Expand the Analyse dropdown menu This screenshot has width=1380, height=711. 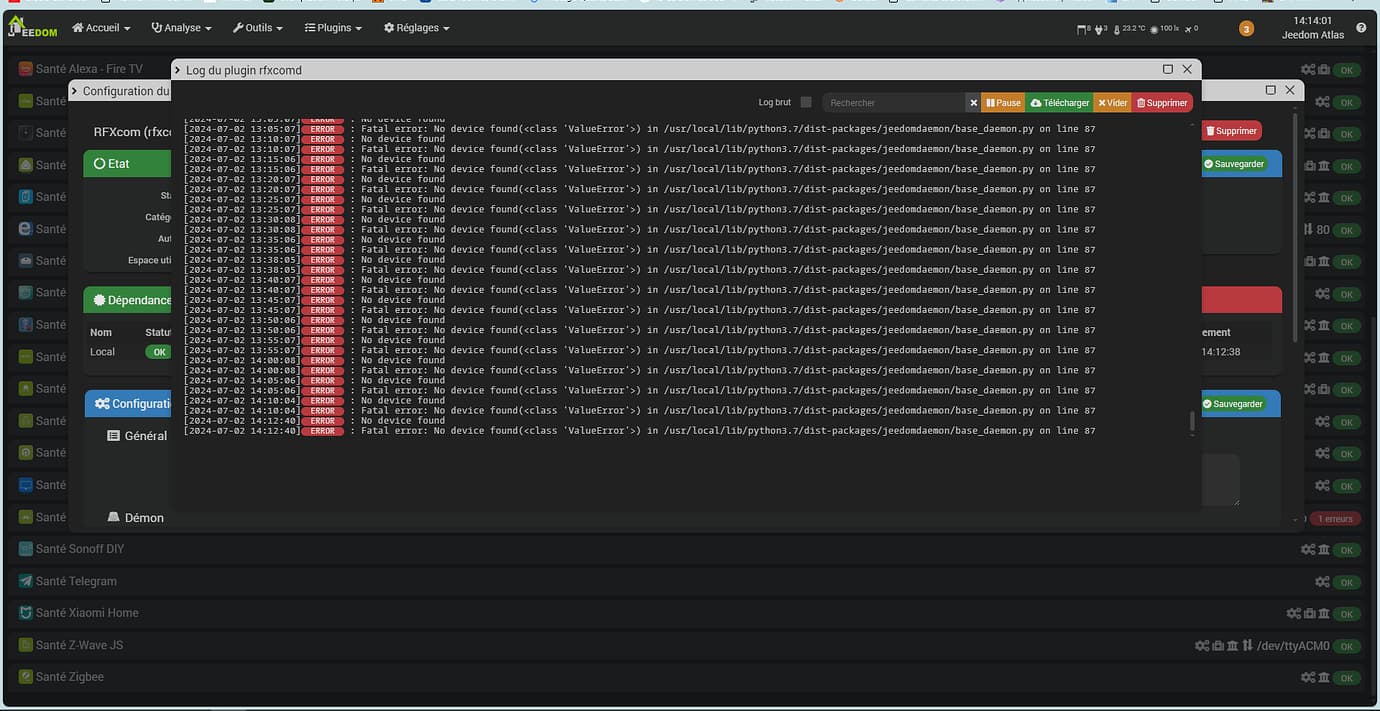181,28
